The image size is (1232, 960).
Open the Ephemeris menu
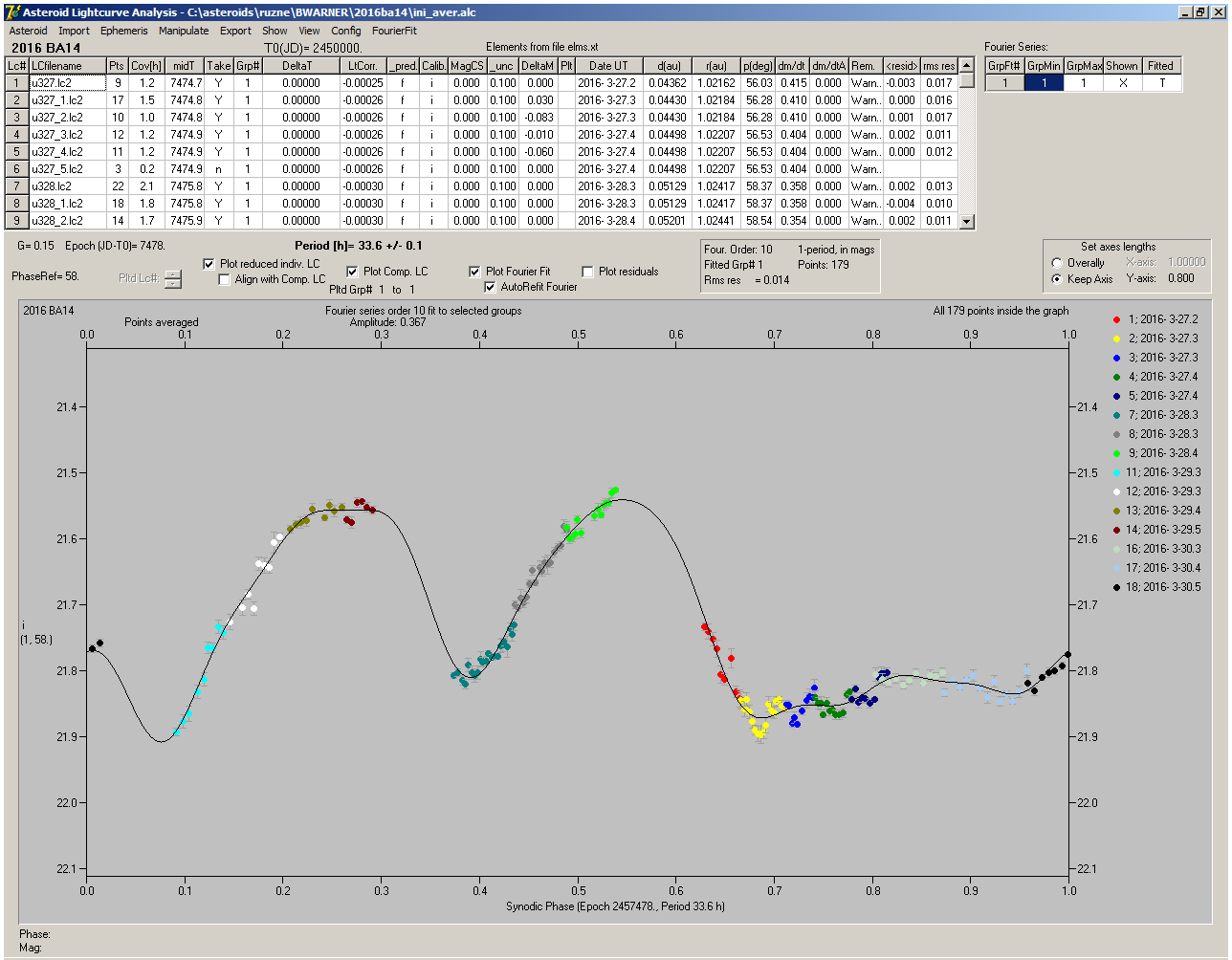coord(124,31)
